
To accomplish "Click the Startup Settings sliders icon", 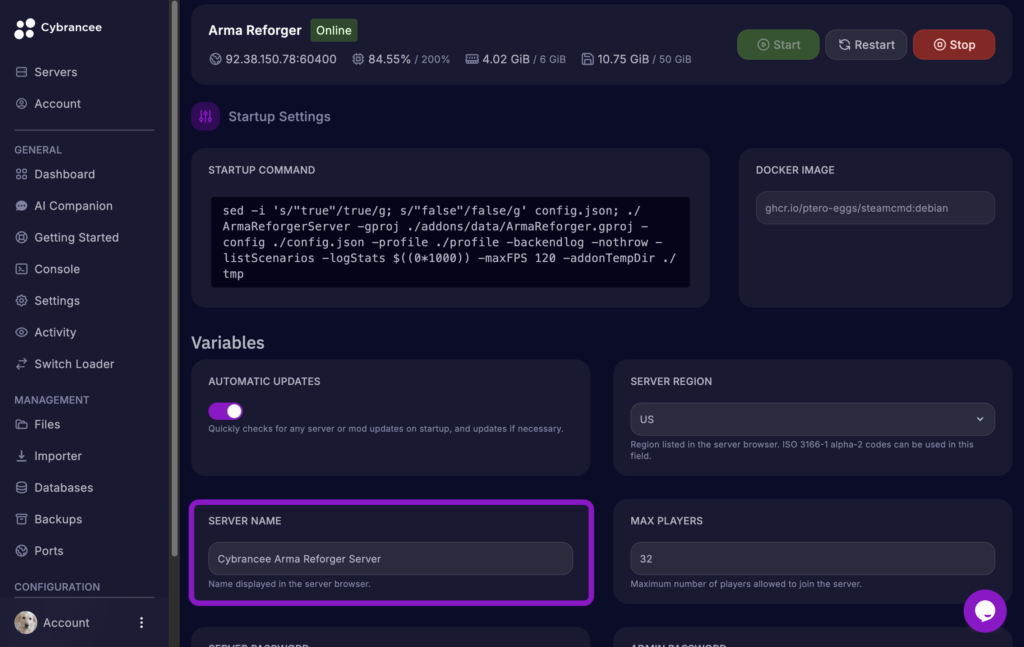I will point(206,117).
